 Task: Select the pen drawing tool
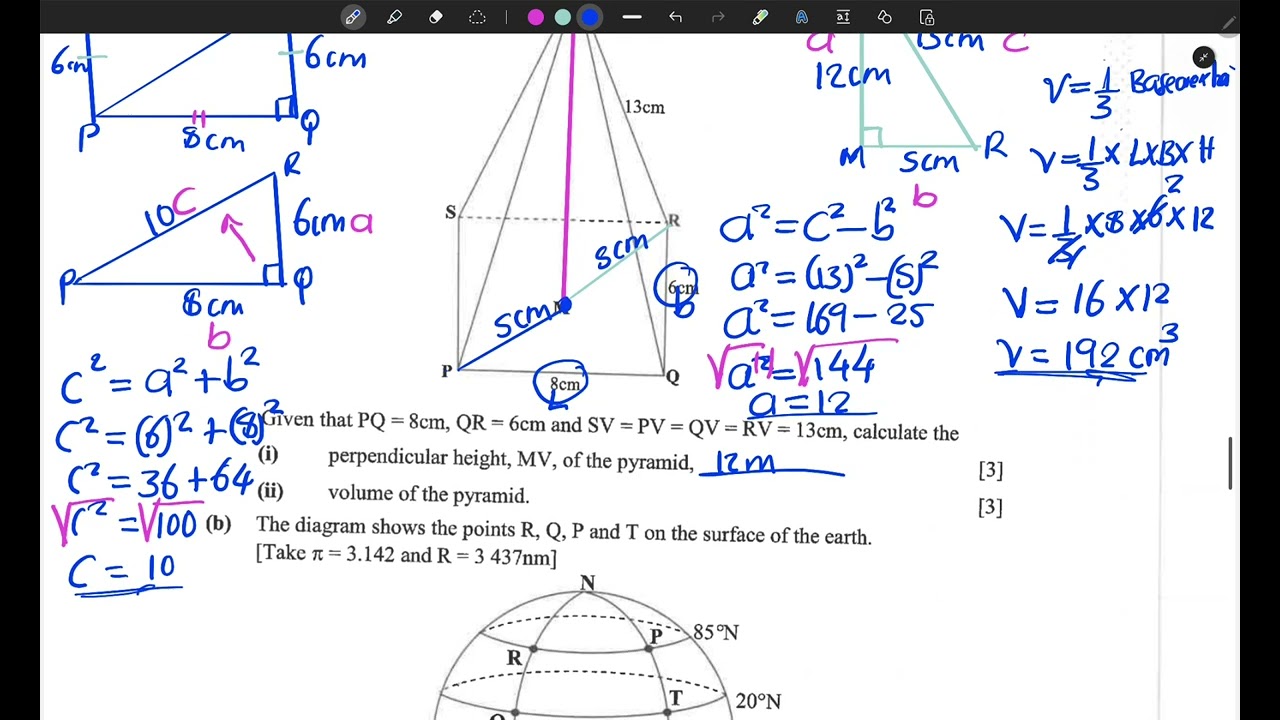[x=353, y=17]
